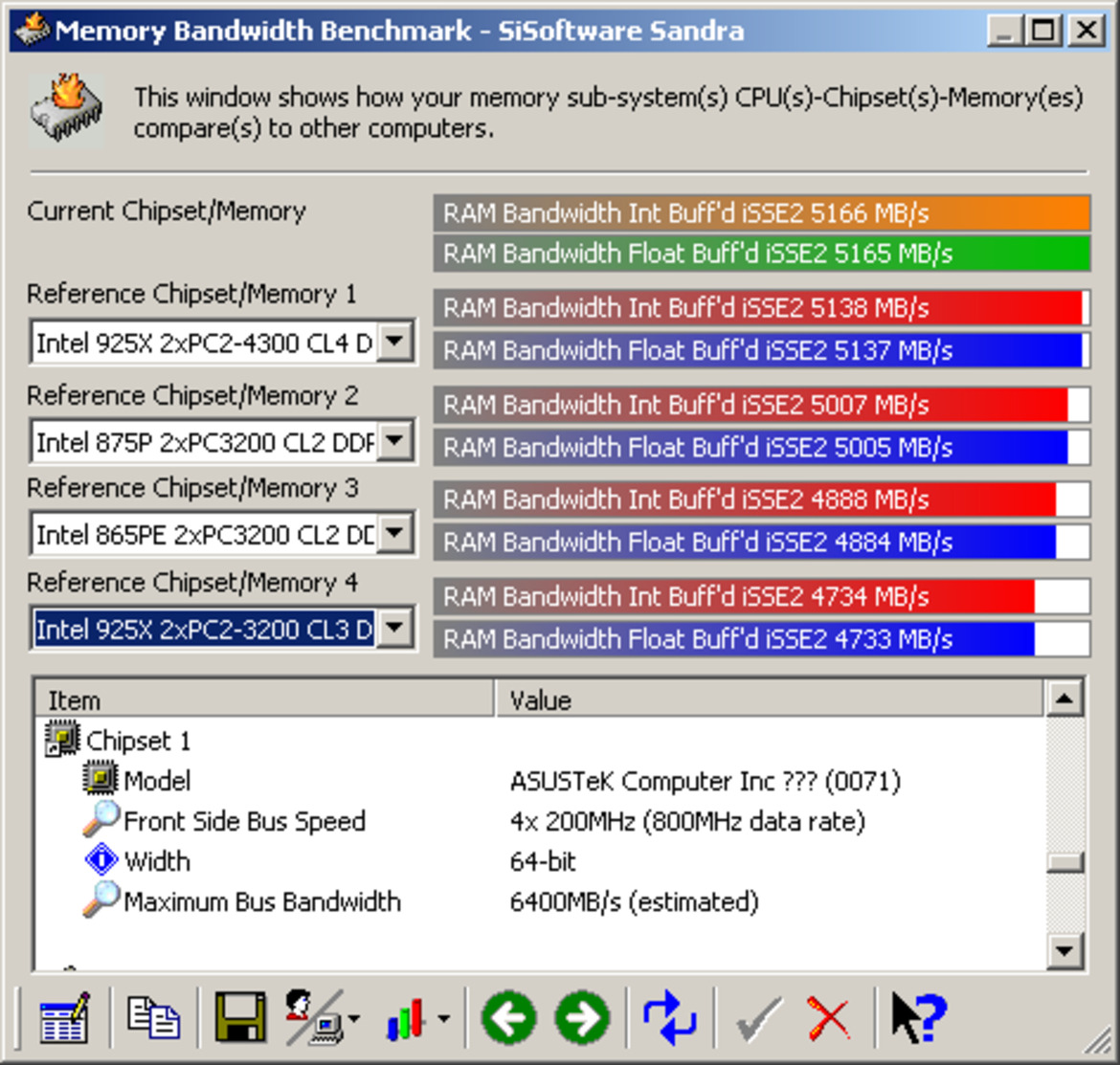Click the Model chip icon
Image resolution: width=1120 pixels, height=1065 pixels.
pyautogui.click(x=100, y=778)
